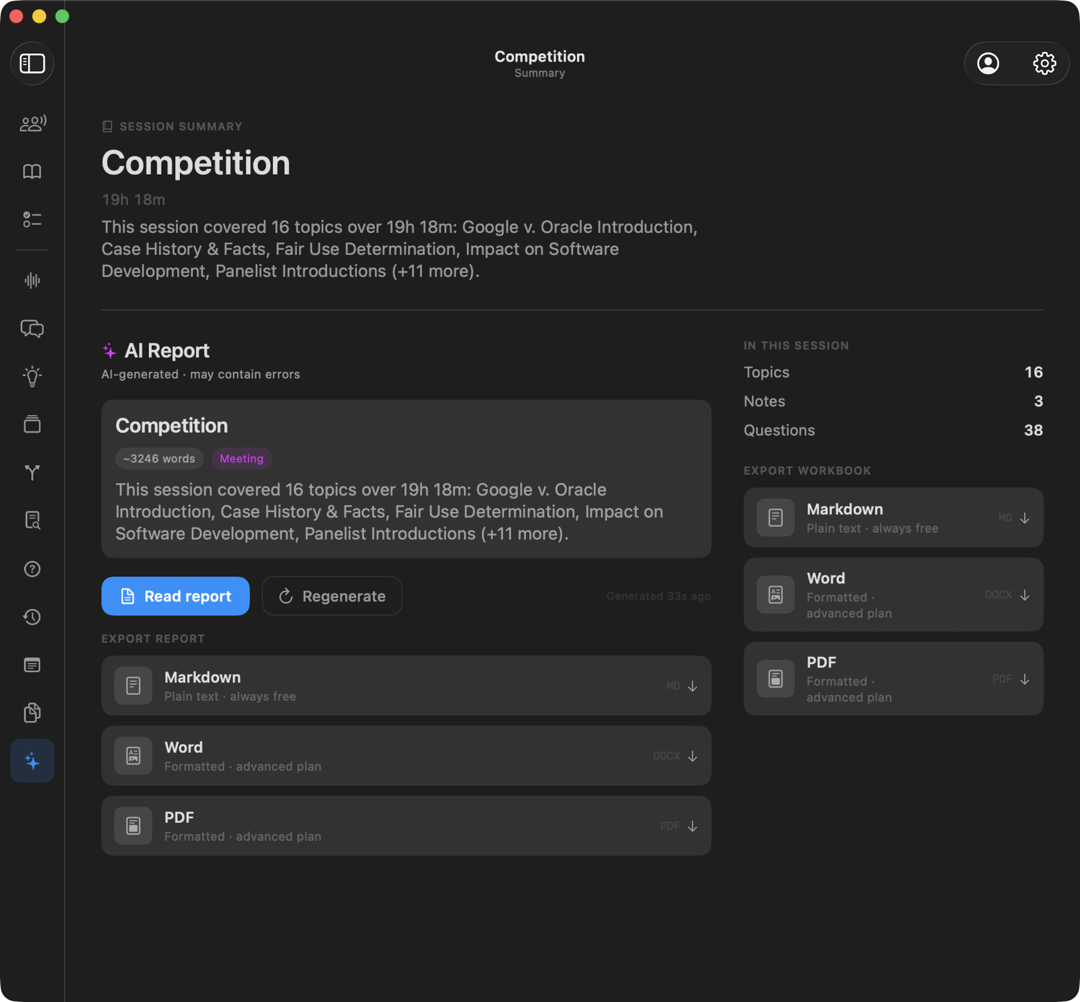
Task: Open the stacked cards icon in sidebar
Action: click(x=32, y=424)
